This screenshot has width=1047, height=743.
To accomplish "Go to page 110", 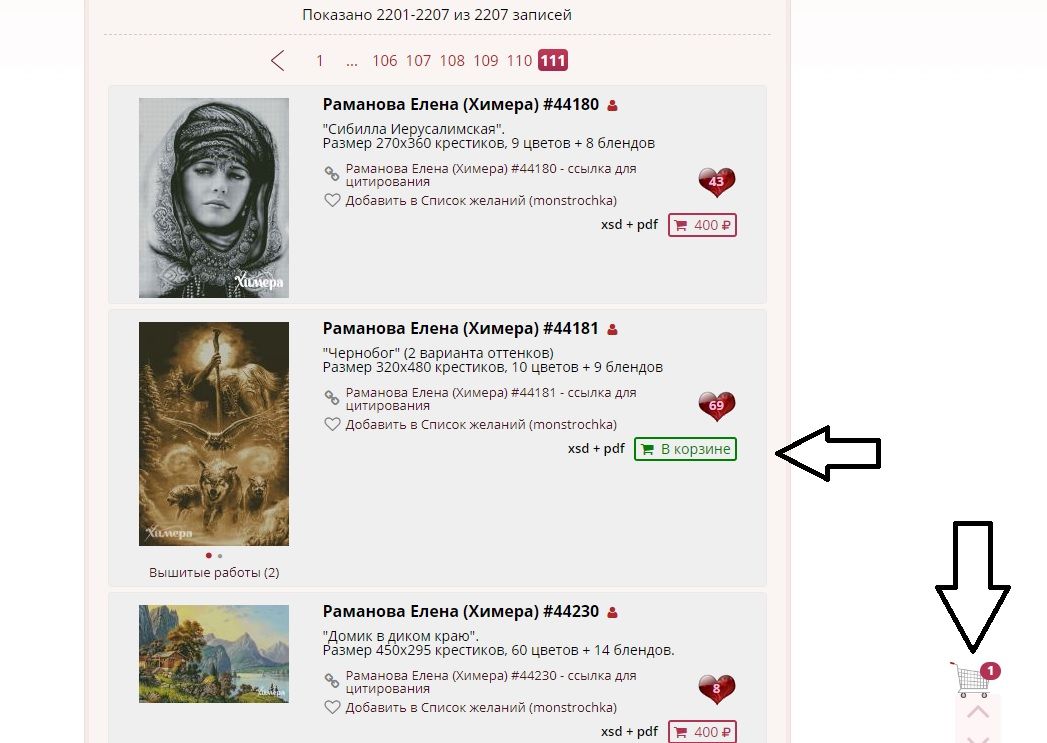I will tap(519, 61).
